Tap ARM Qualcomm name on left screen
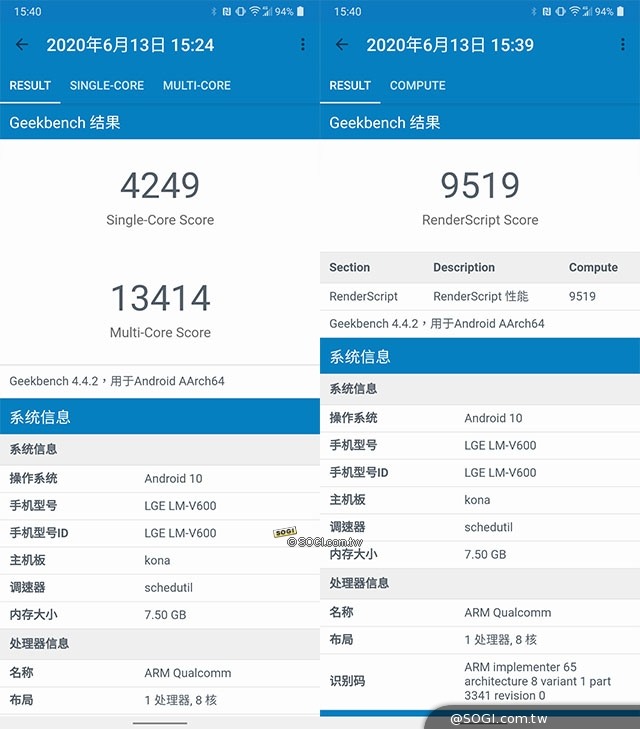The width and height of the screenshot is (640, 729). (188, 673)
